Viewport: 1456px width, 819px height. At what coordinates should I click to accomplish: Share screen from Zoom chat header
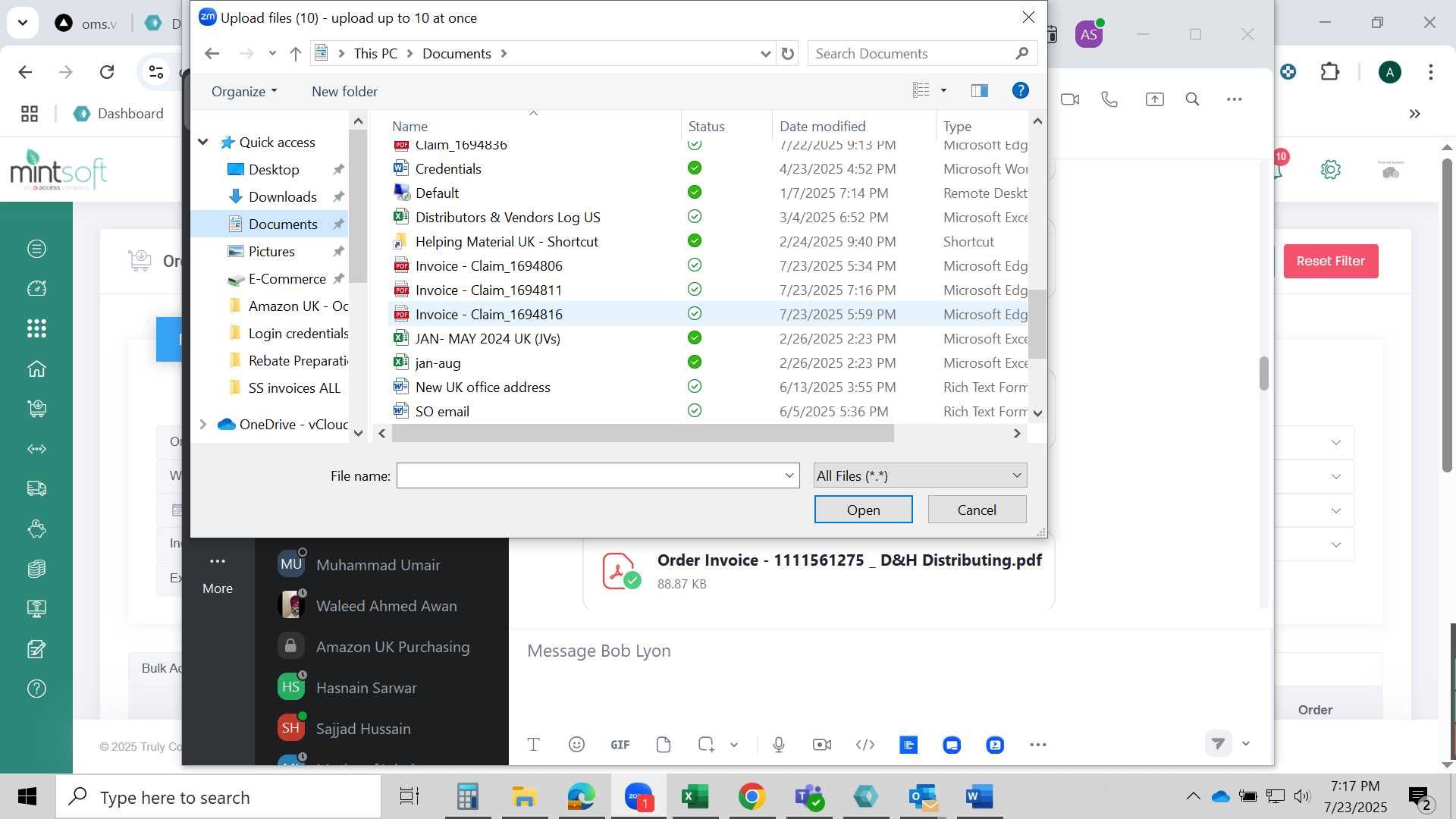[x=1154, y=99]
